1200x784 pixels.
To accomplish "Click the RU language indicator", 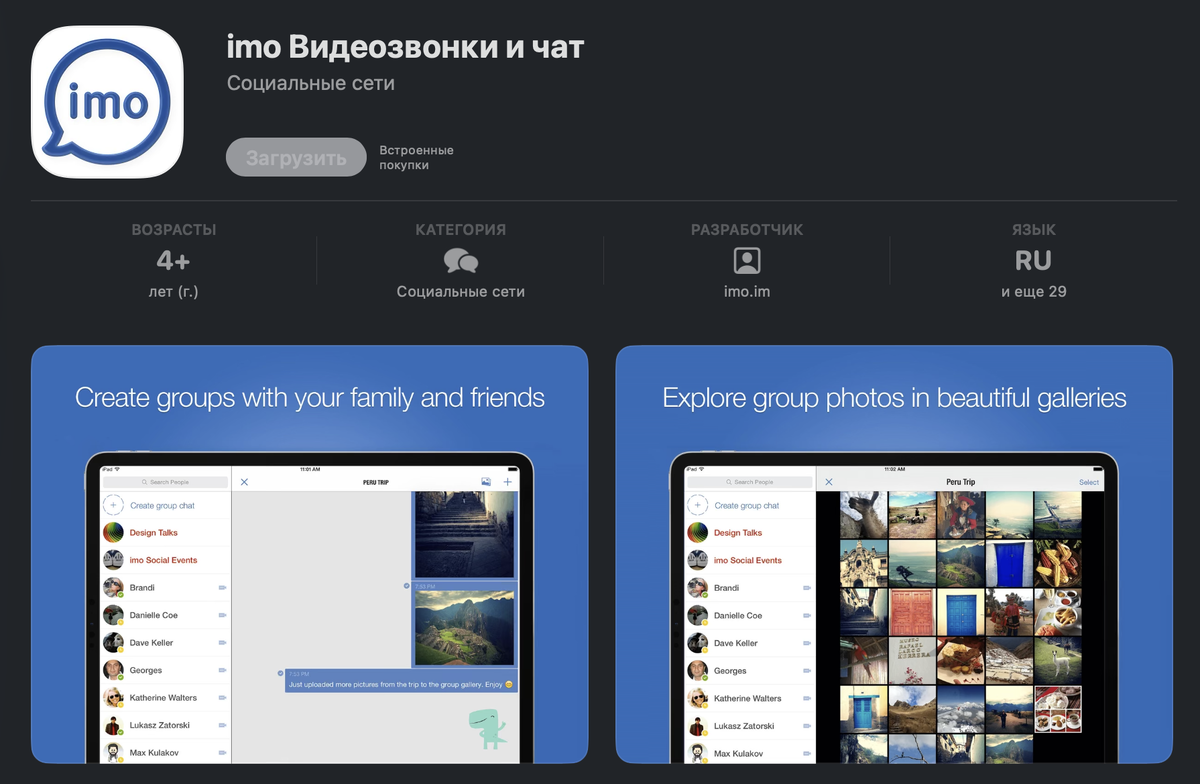I will pyautogui.click(x=1033, y=261).
